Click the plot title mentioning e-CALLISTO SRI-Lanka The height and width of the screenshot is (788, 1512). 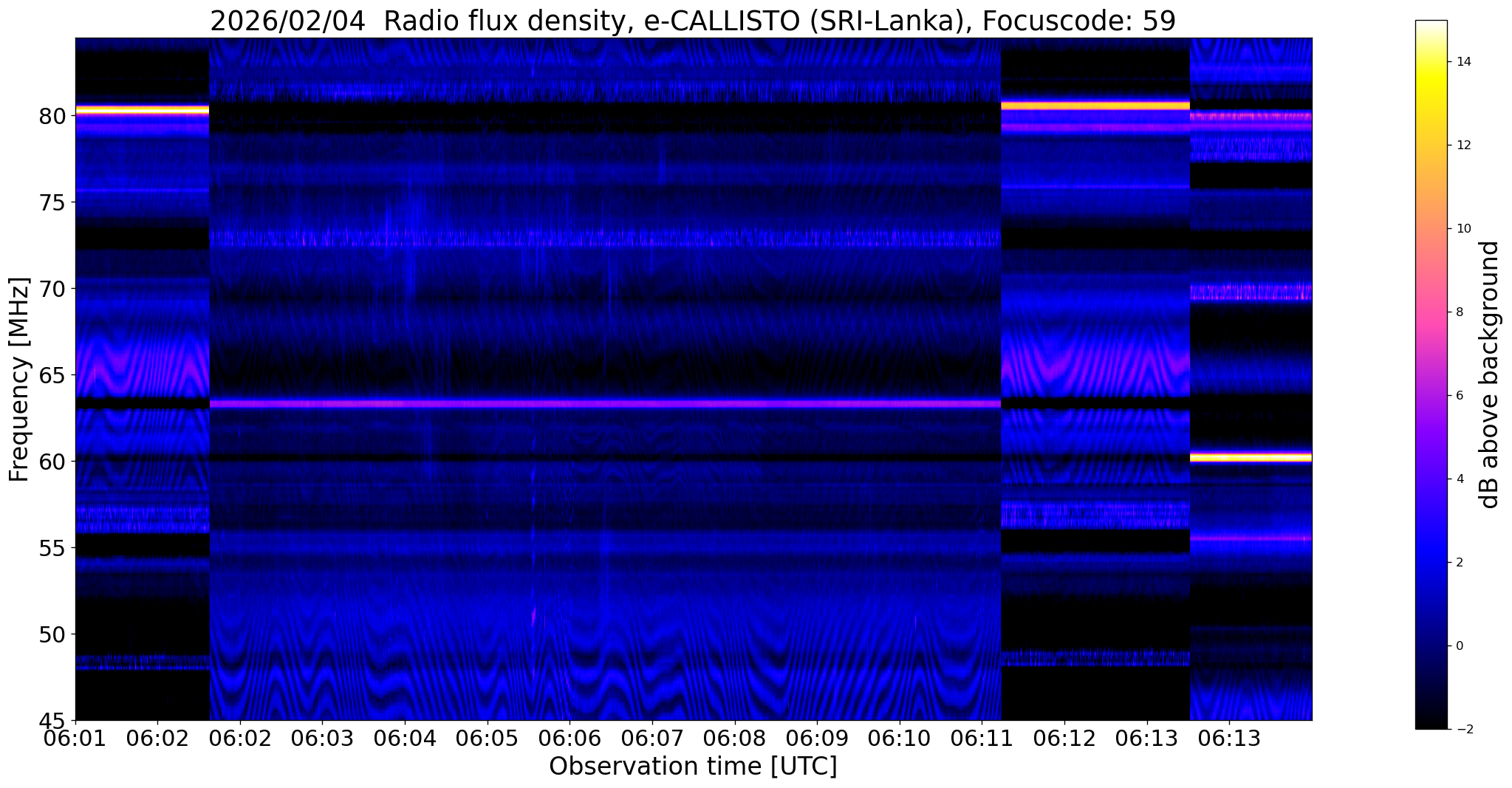click(x=693, y=21)
